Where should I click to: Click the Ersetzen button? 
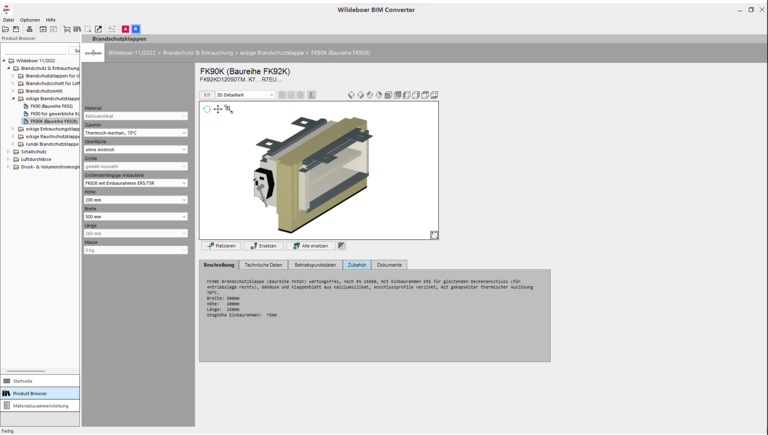(264, 246)
